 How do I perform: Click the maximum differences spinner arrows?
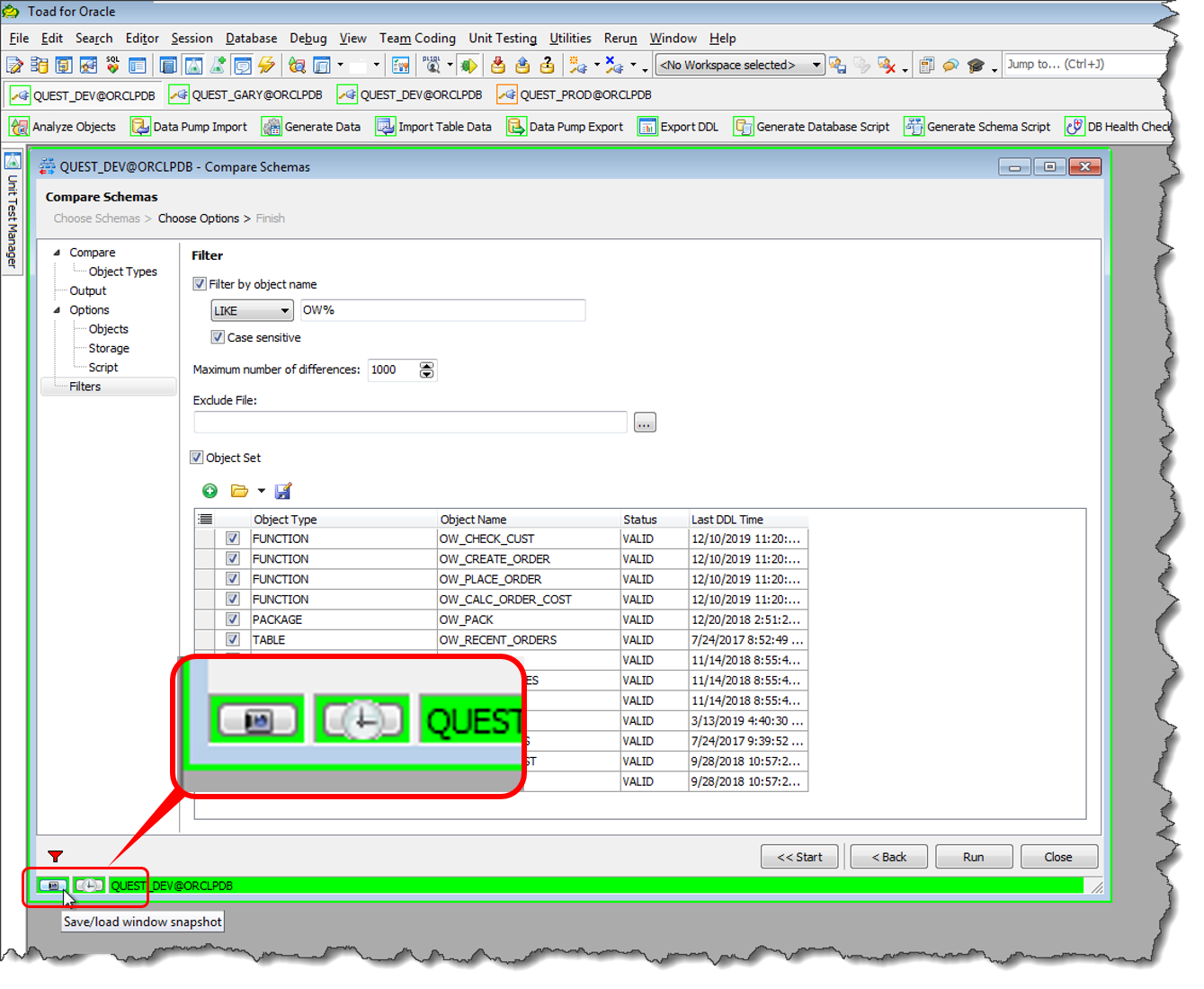click(x=427, y=370)
